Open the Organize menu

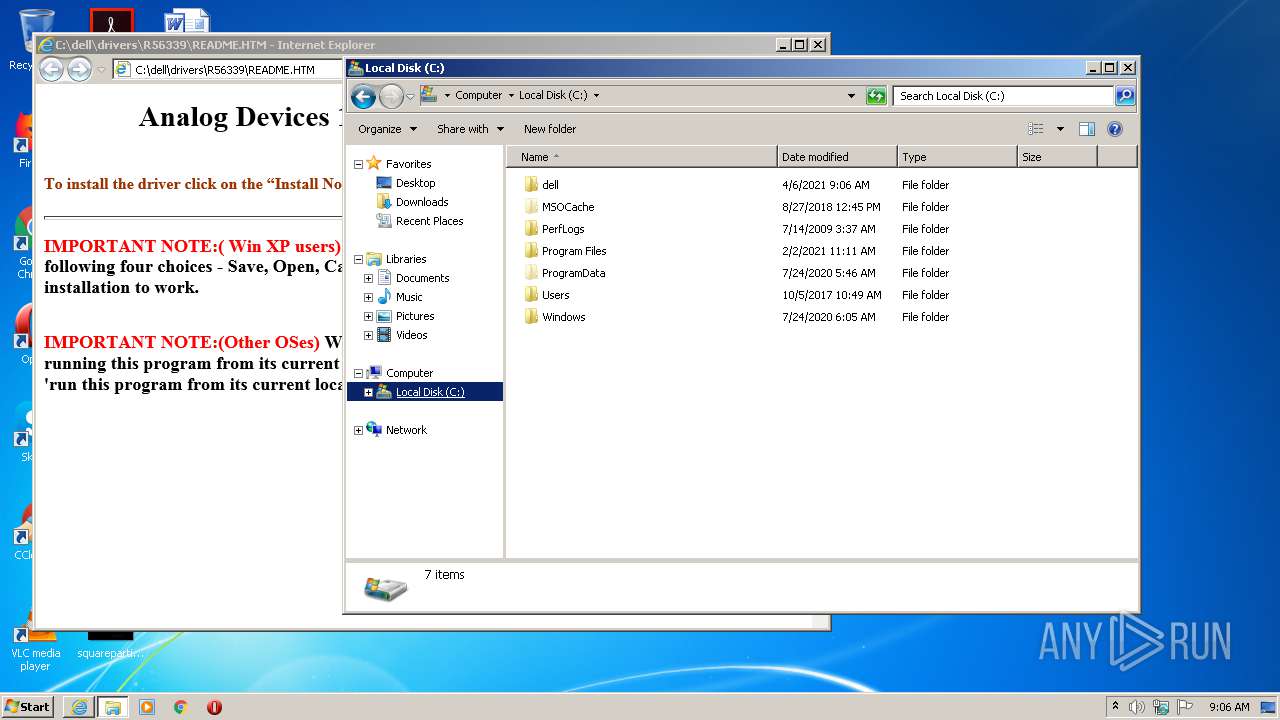pyautogui.click(x=386, y=129)
